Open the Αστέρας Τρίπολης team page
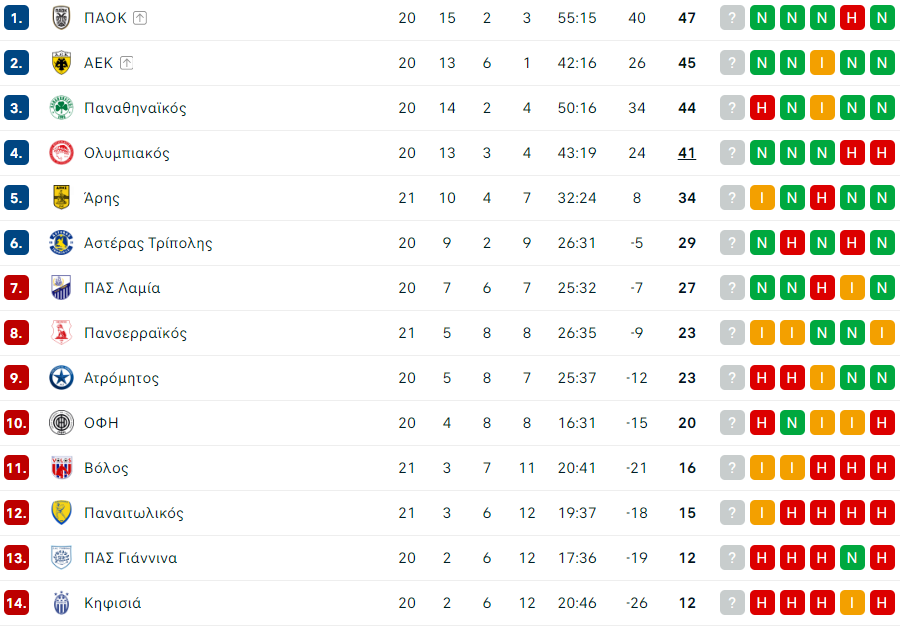900x626 pixels. pyautogui.click(x=148, y=243)
